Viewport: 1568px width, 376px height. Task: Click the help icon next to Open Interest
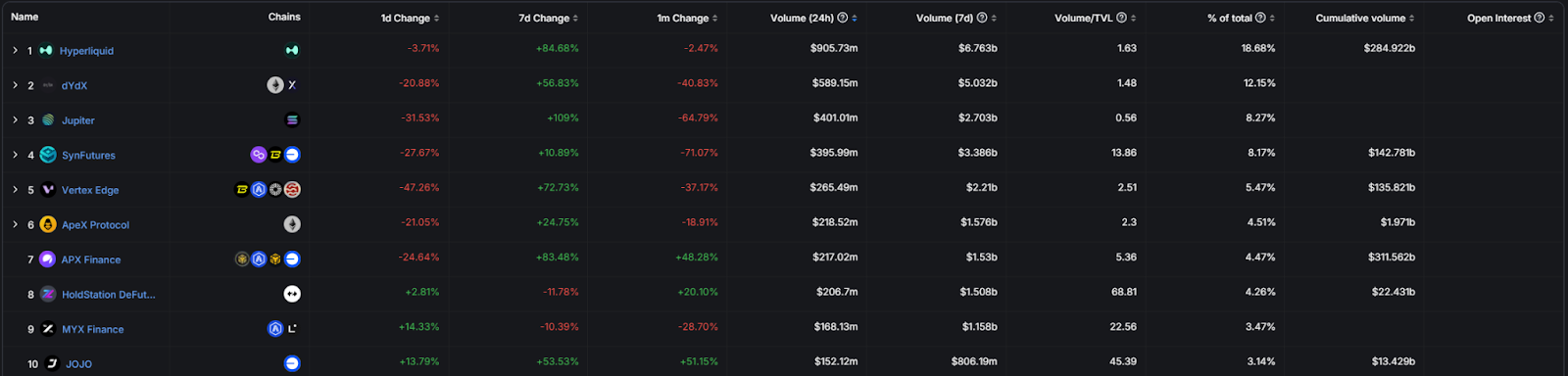pos(1539,18)
